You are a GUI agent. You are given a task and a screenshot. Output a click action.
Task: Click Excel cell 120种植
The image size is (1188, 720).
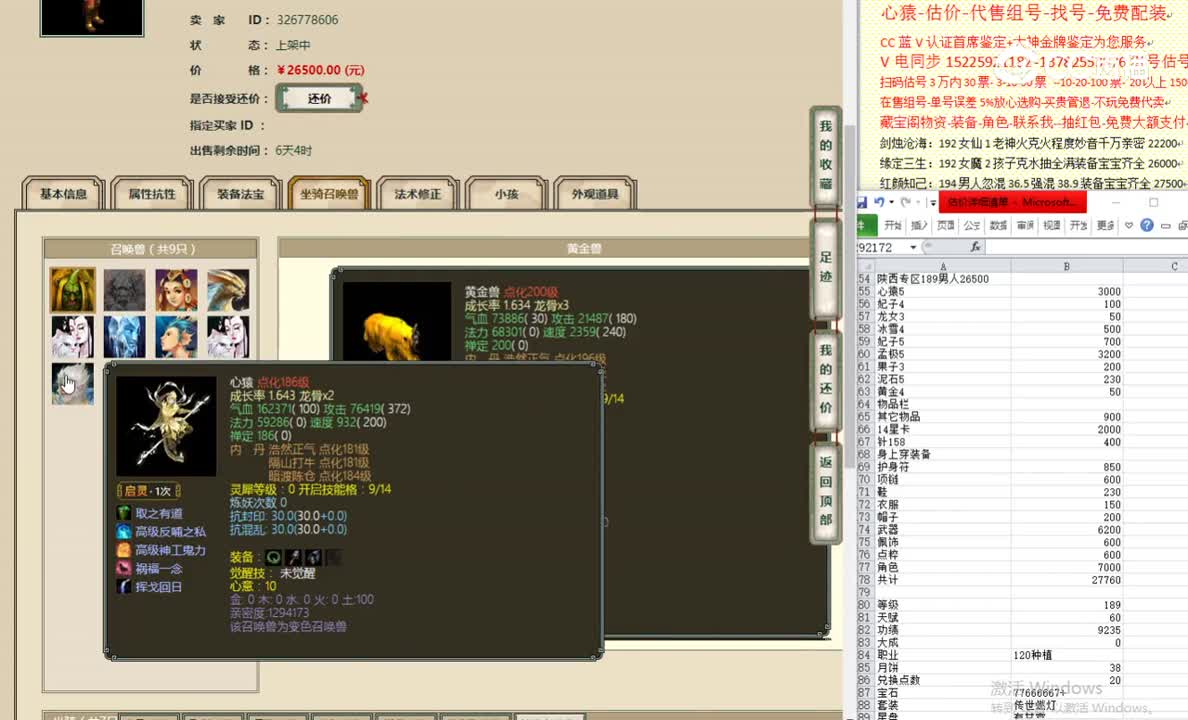tap(1067, 655)
